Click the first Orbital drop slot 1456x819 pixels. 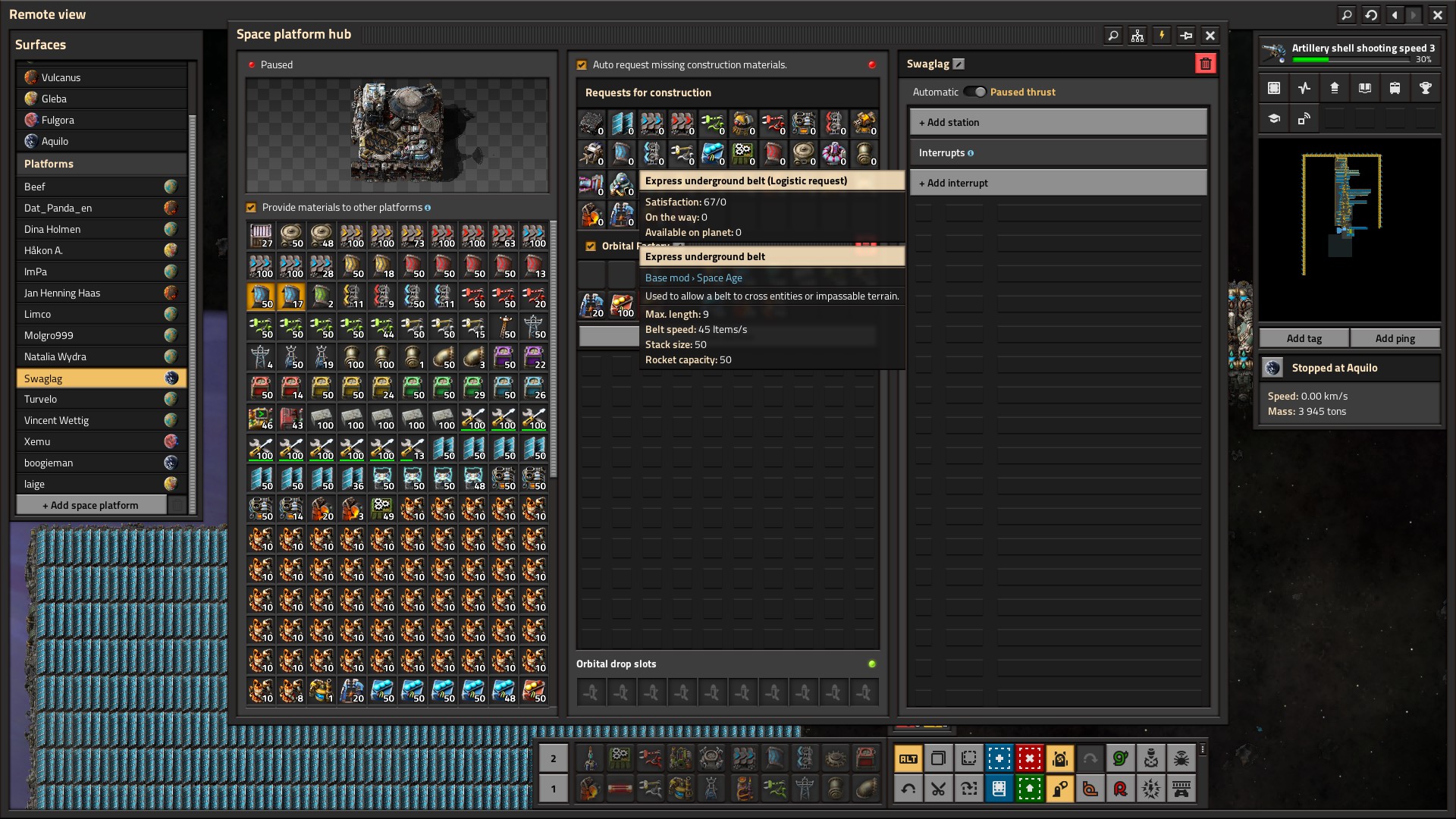point(591,692)
